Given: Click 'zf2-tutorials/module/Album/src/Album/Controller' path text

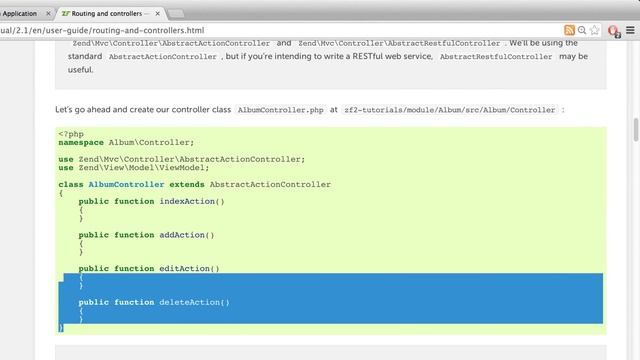Looking at the screenshot, I should pyautogui.click(x=449, y=110).
